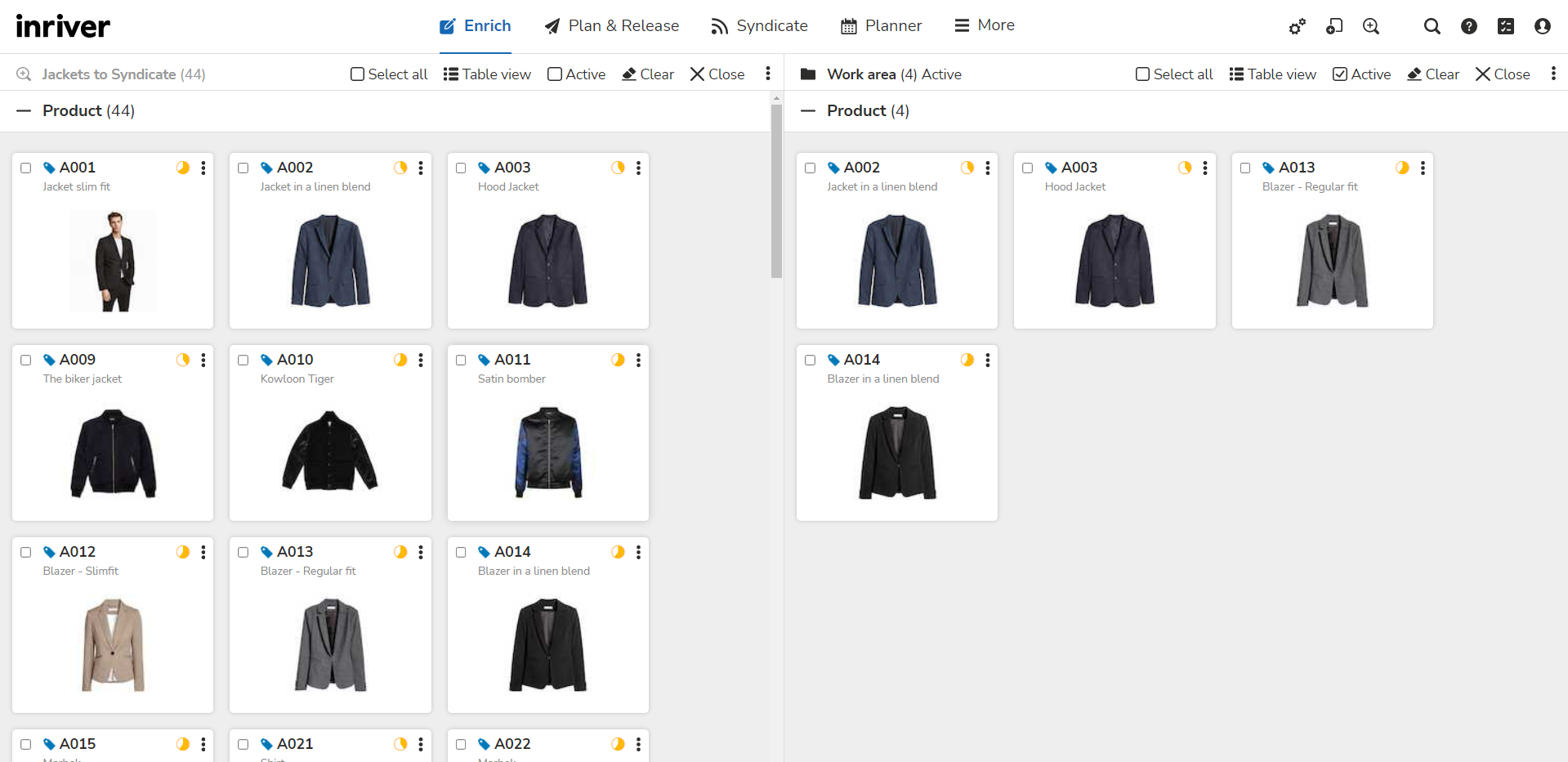Image resolution: width=1568 pixels, height=762 pixels.
Task: Click the tag icon on A012 card
Action: [x=49, y=552]
